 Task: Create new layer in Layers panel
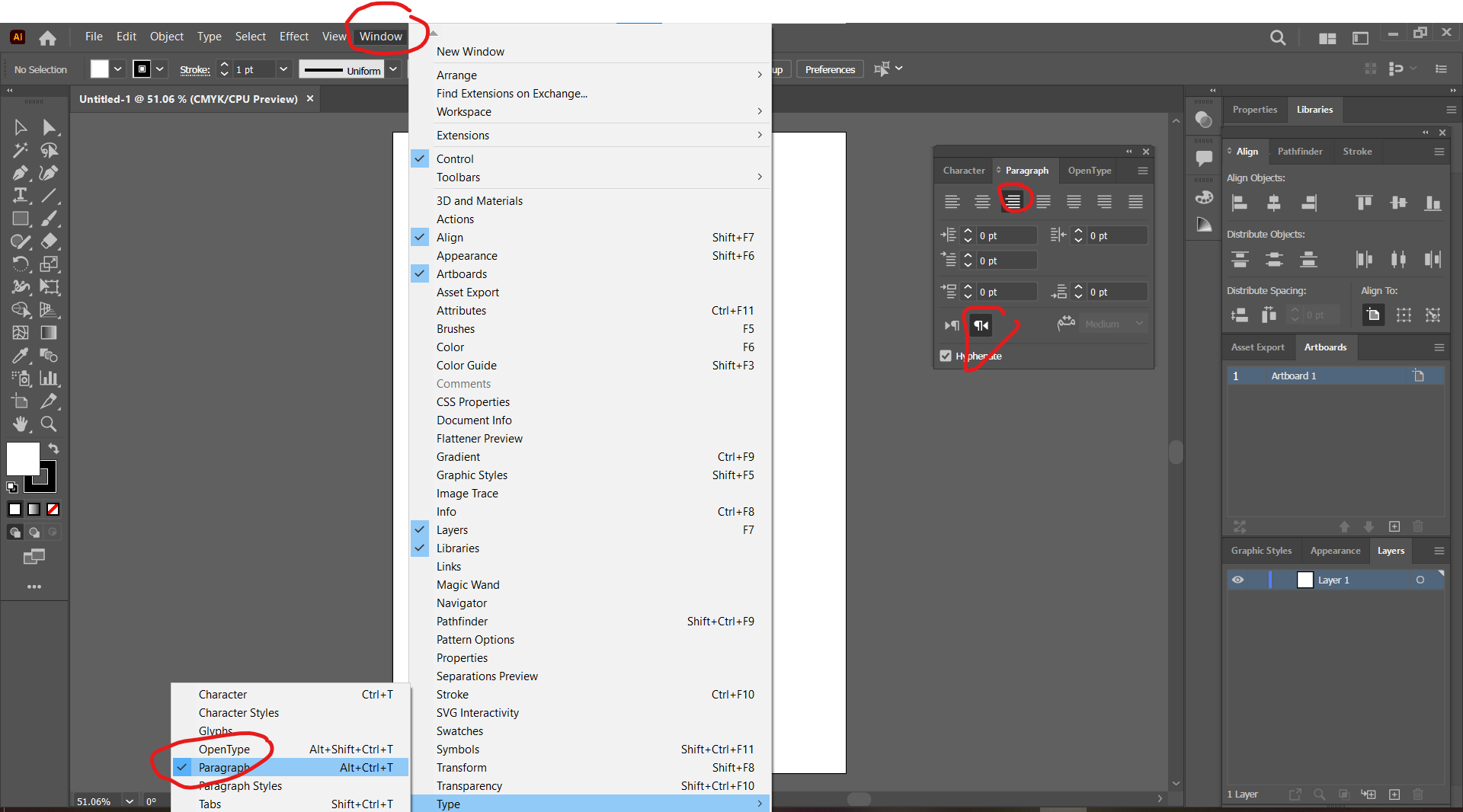pyautogui.click(x=1394, y=794)
